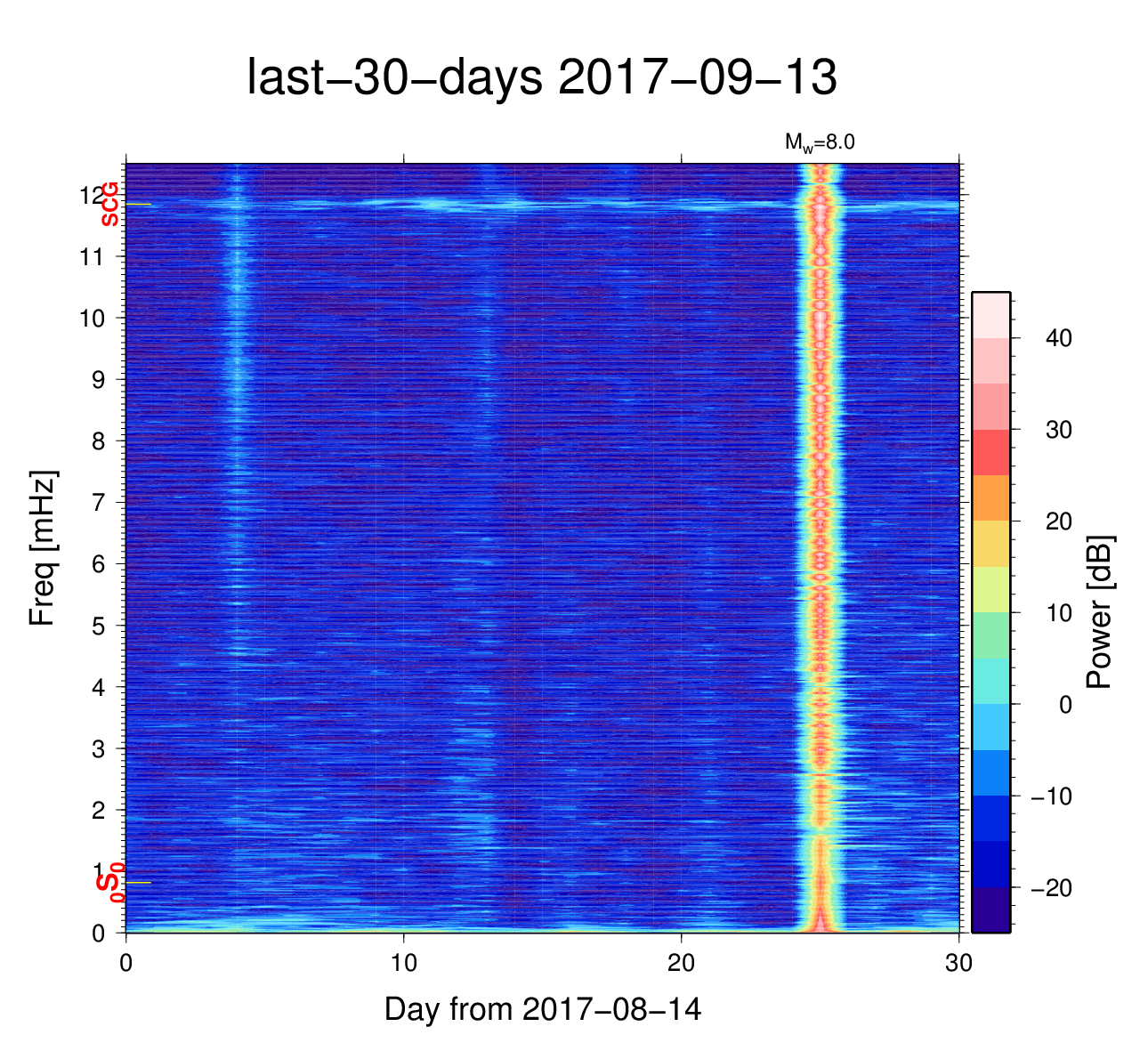Click the day 20 tick label on x-axis
The width and height of the screenshot is (1148, 1059).
click(x=682, y=964)
